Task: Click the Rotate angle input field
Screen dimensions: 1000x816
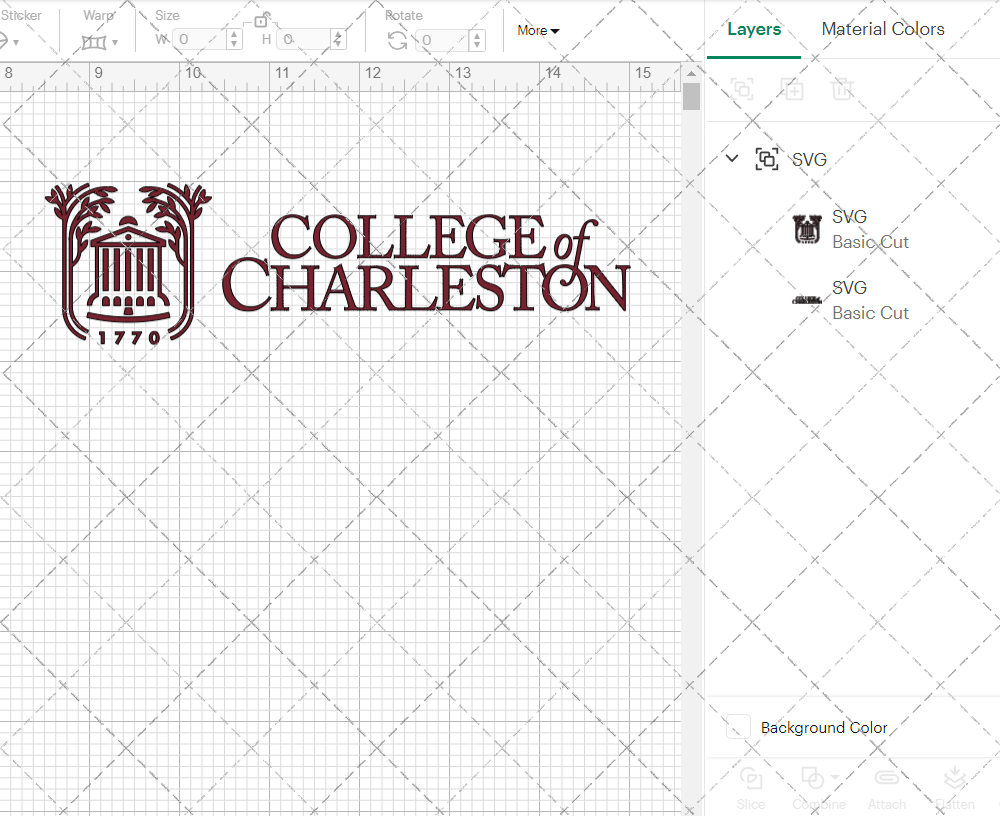Action: (x=443, y=40)
